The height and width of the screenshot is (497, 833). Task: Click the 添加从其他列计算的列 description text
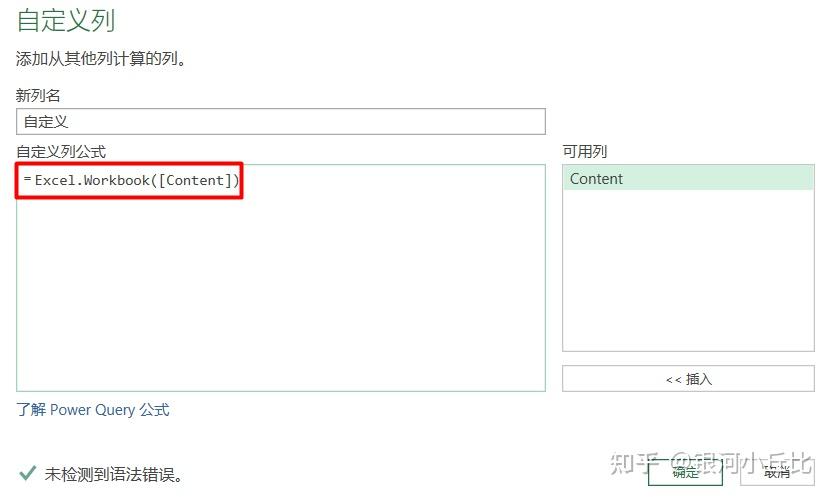pos(101,58)
